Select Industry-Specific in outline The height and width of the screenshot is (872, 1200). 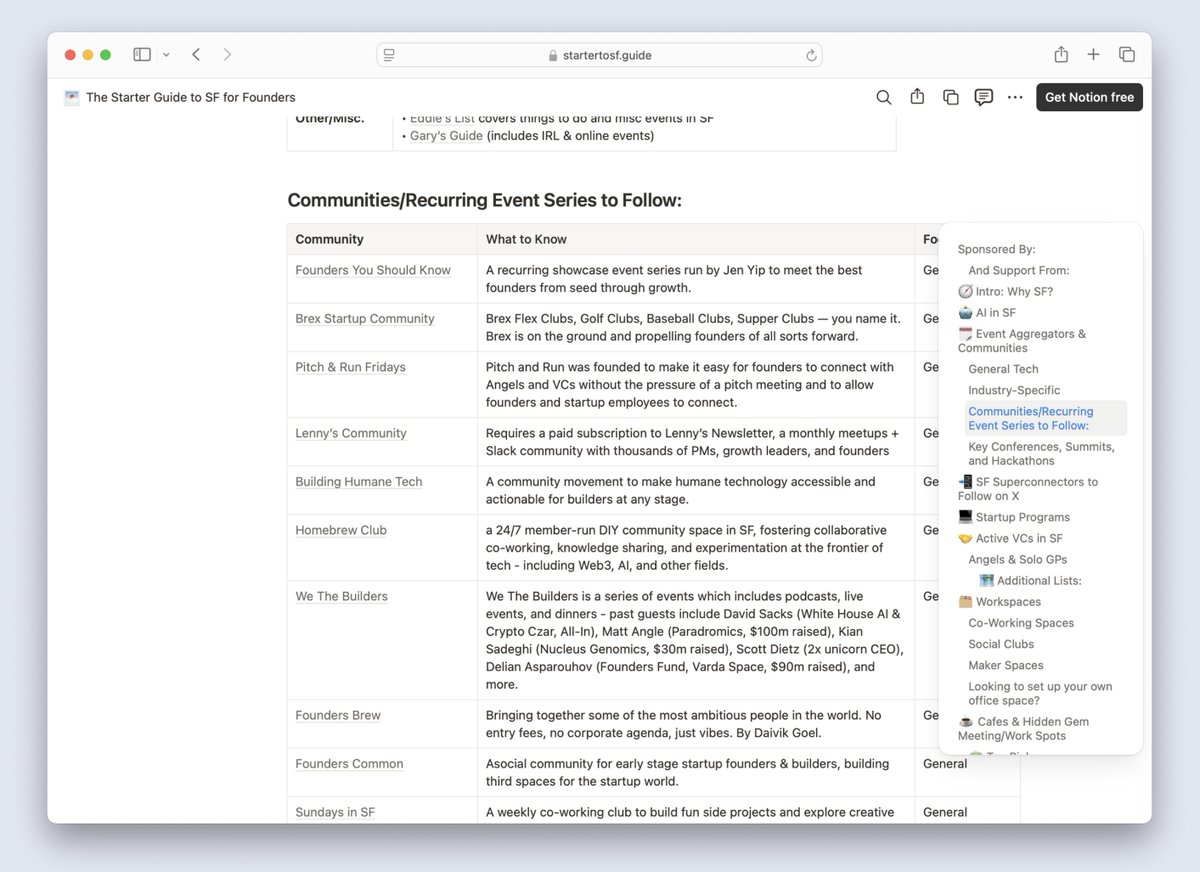point(1014,390)
